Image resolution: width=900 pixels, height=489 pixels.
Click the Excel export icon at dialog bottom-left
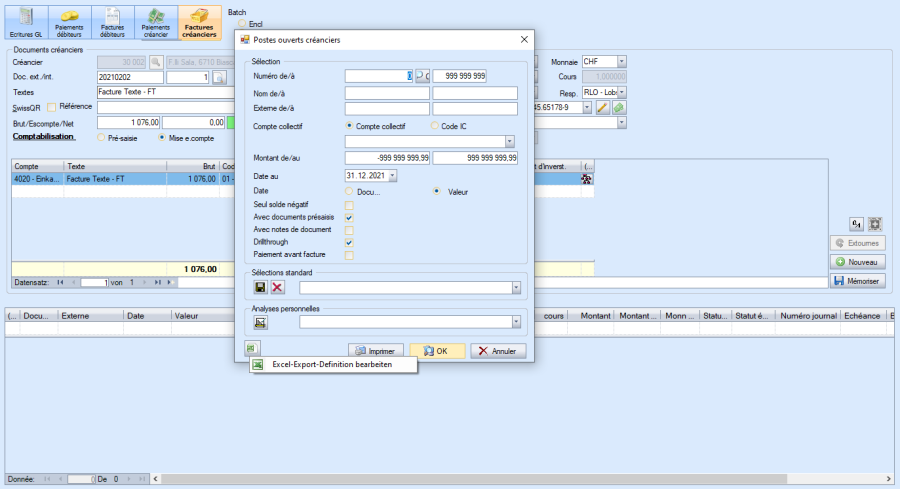253,348
